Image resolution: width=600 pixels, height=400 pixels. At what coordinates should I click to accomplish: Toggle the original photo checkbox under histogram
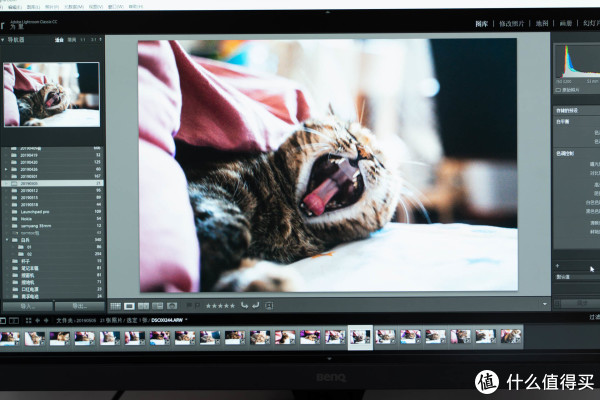click(561, 89)
